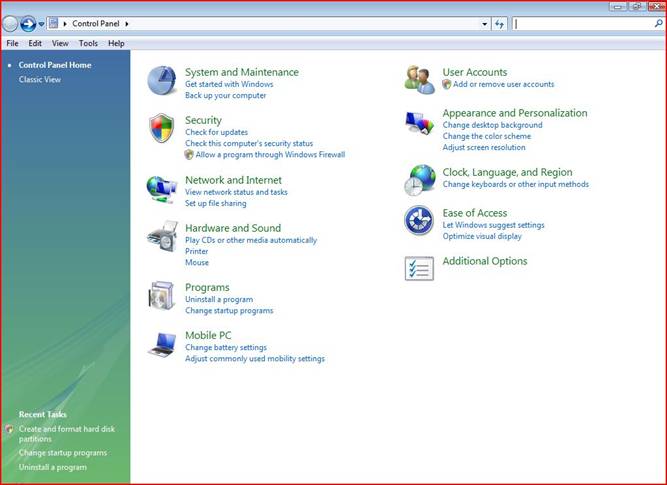The width and height of the screenshot is (667, 485).
Task: Open the View menu
Action: pos(60,44)
